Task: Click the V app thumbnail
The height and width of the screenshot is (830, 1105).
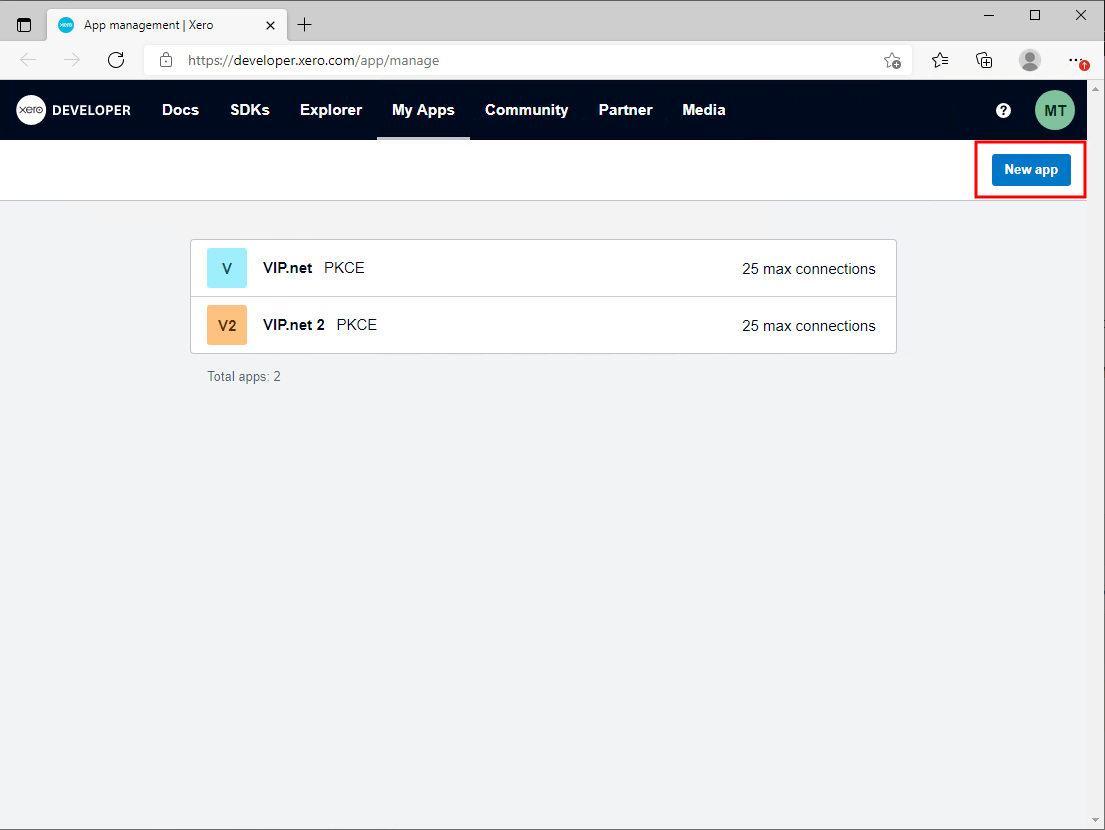Action: [x=227, y=268]
